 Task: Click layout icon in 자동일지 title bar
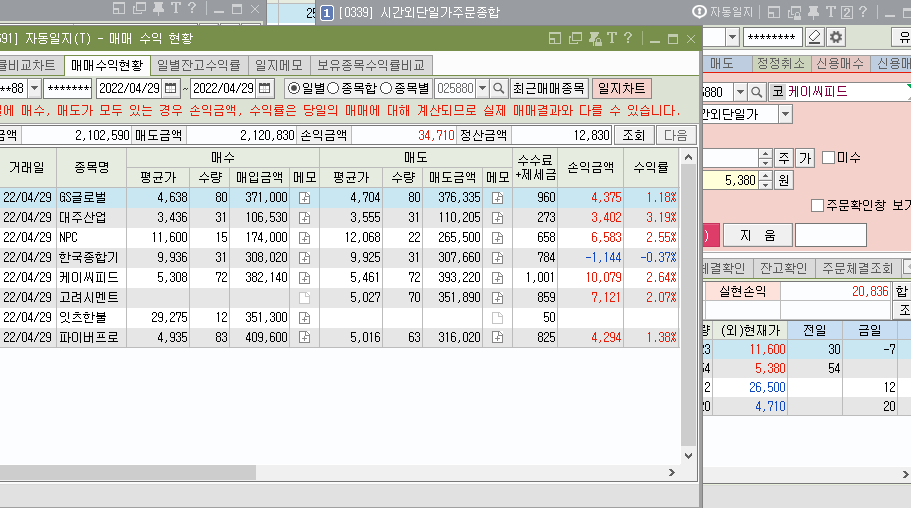pos(555,38)
